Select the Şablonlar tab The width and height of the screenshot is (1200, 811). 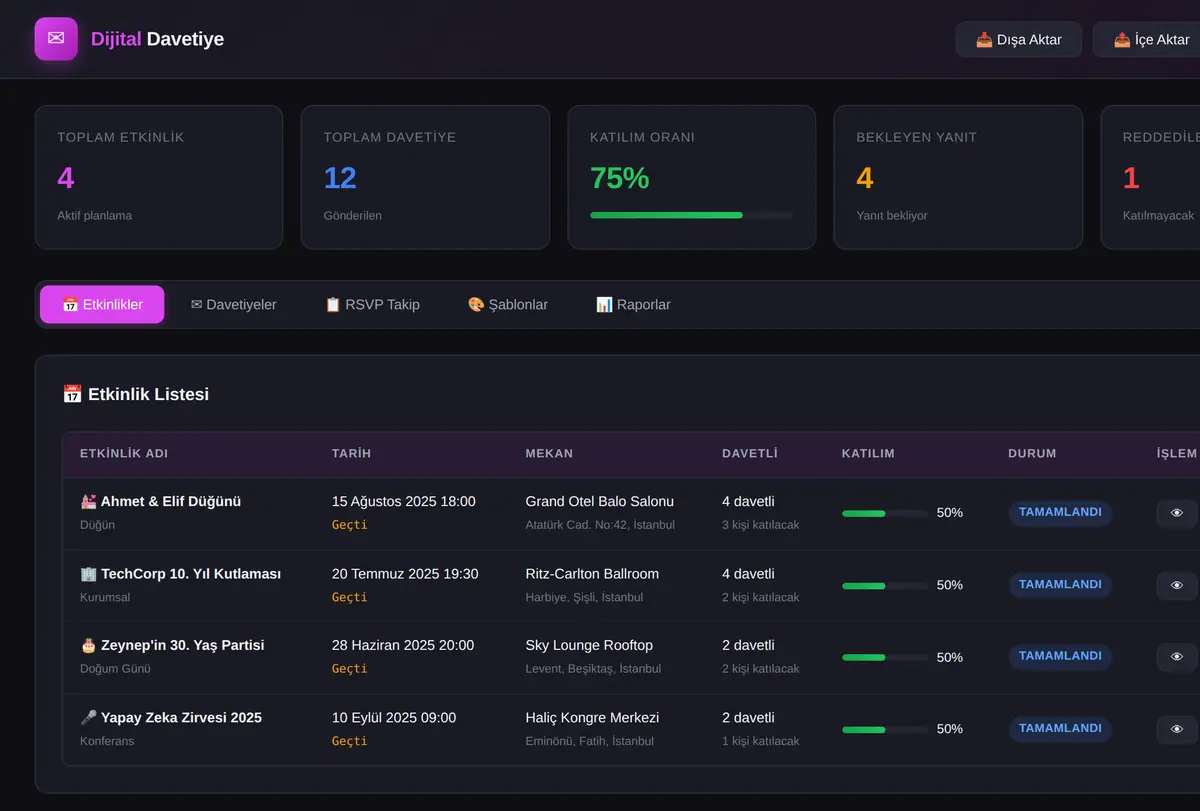coord(508,305)
